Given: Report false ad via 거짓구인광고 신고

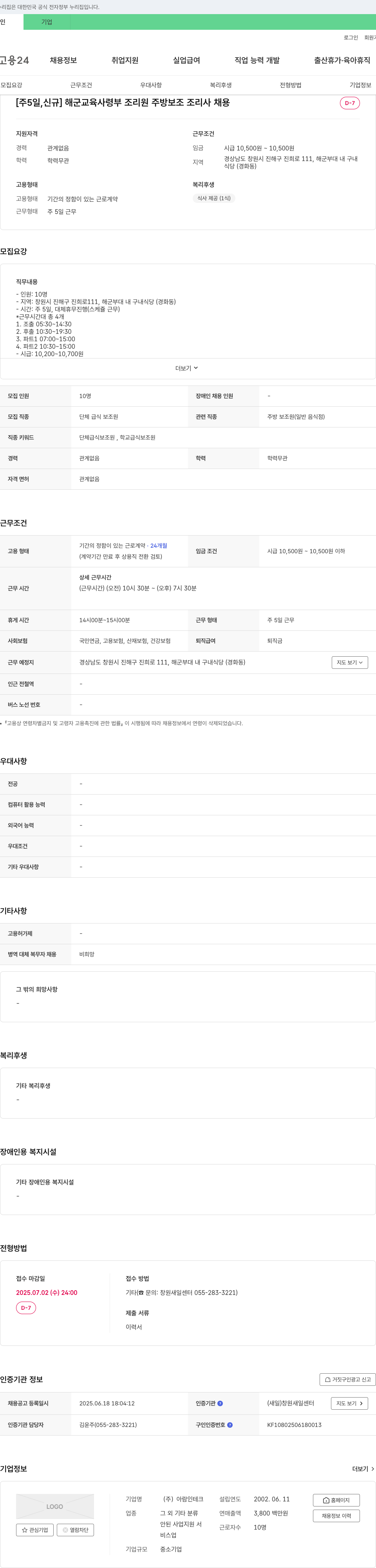Looking at the screenshot, I should click(347, 1379).
